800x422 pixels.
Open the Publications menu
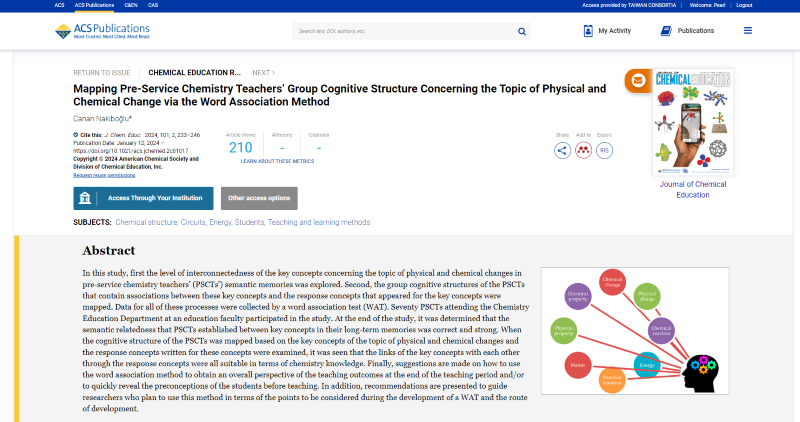(x=687, y=31)
